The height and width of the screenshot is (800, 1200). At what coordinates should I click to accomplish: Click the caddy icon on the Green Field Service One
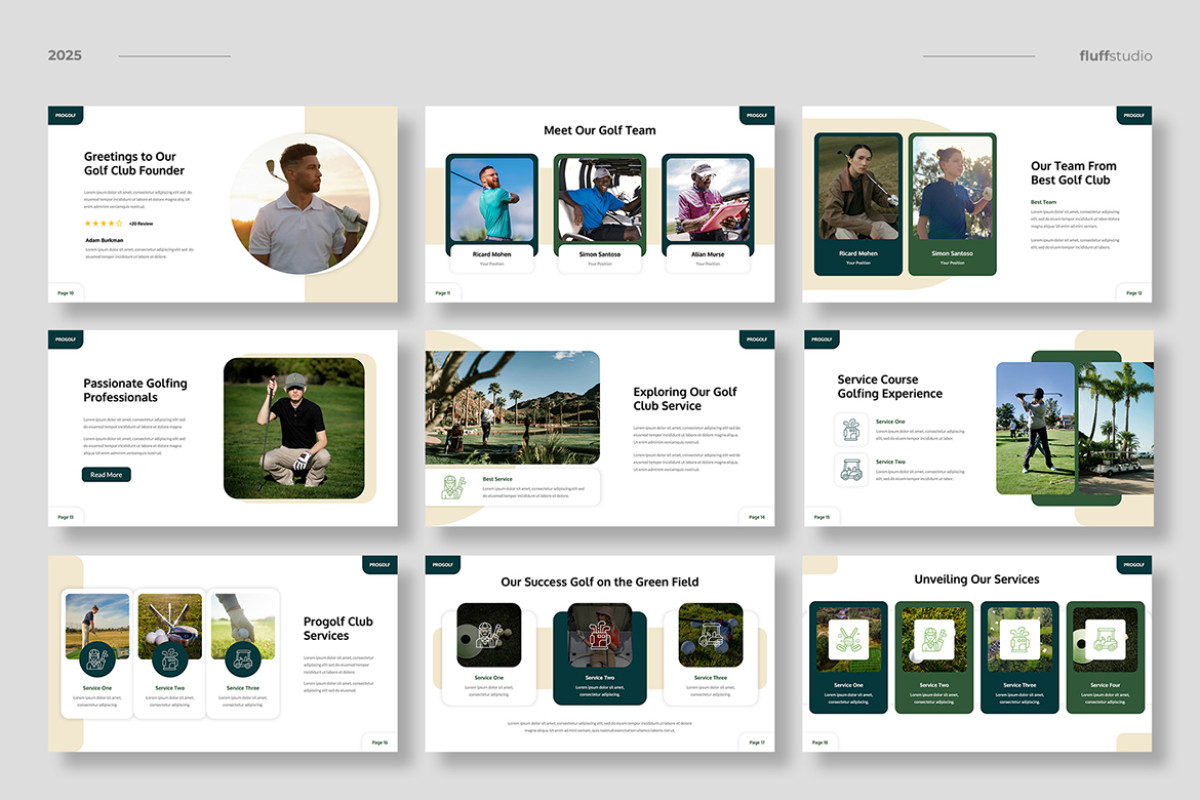point(490,633)
